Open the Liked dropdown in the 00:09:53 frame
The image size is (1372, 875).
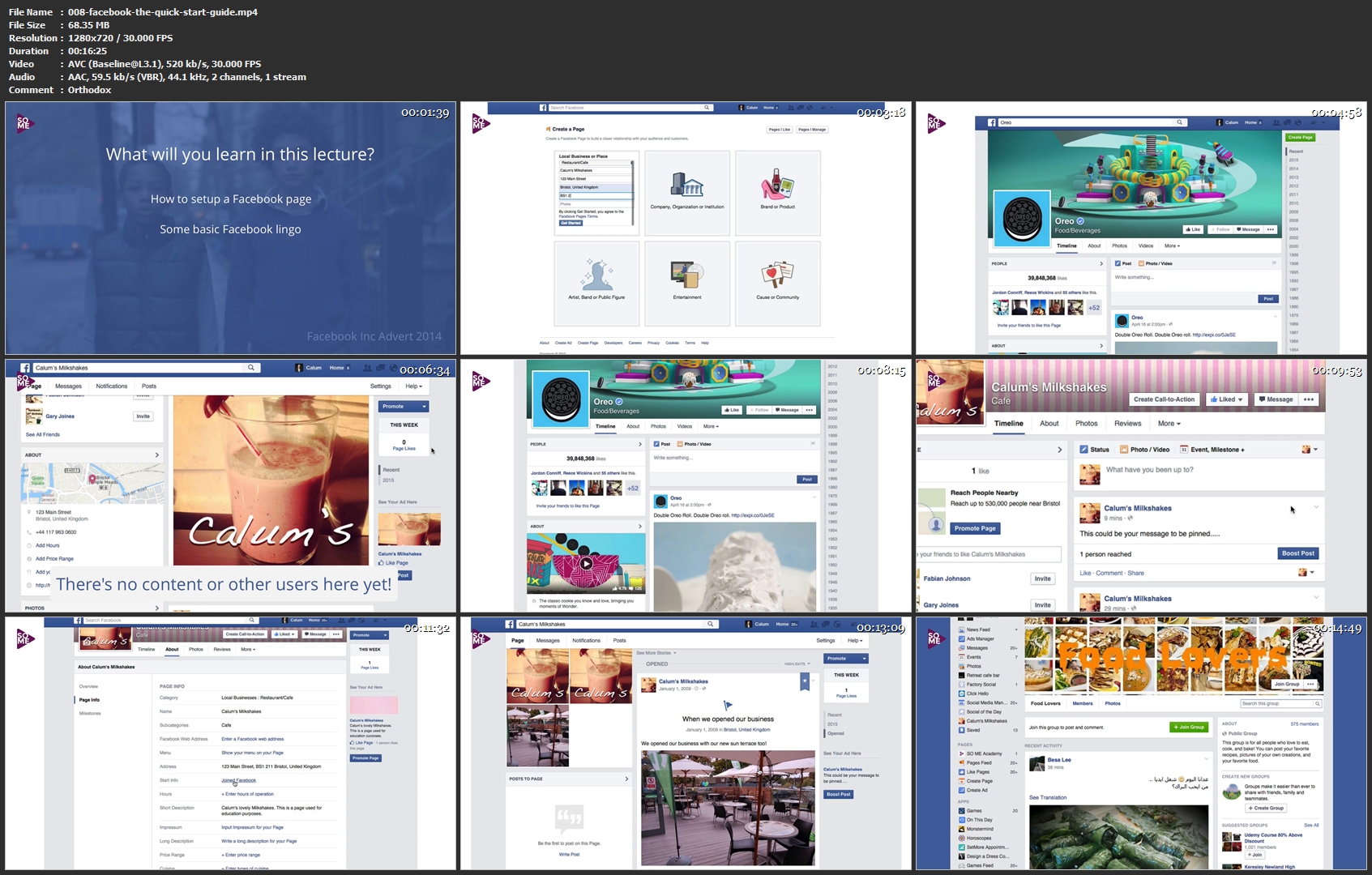(1226, 399)
